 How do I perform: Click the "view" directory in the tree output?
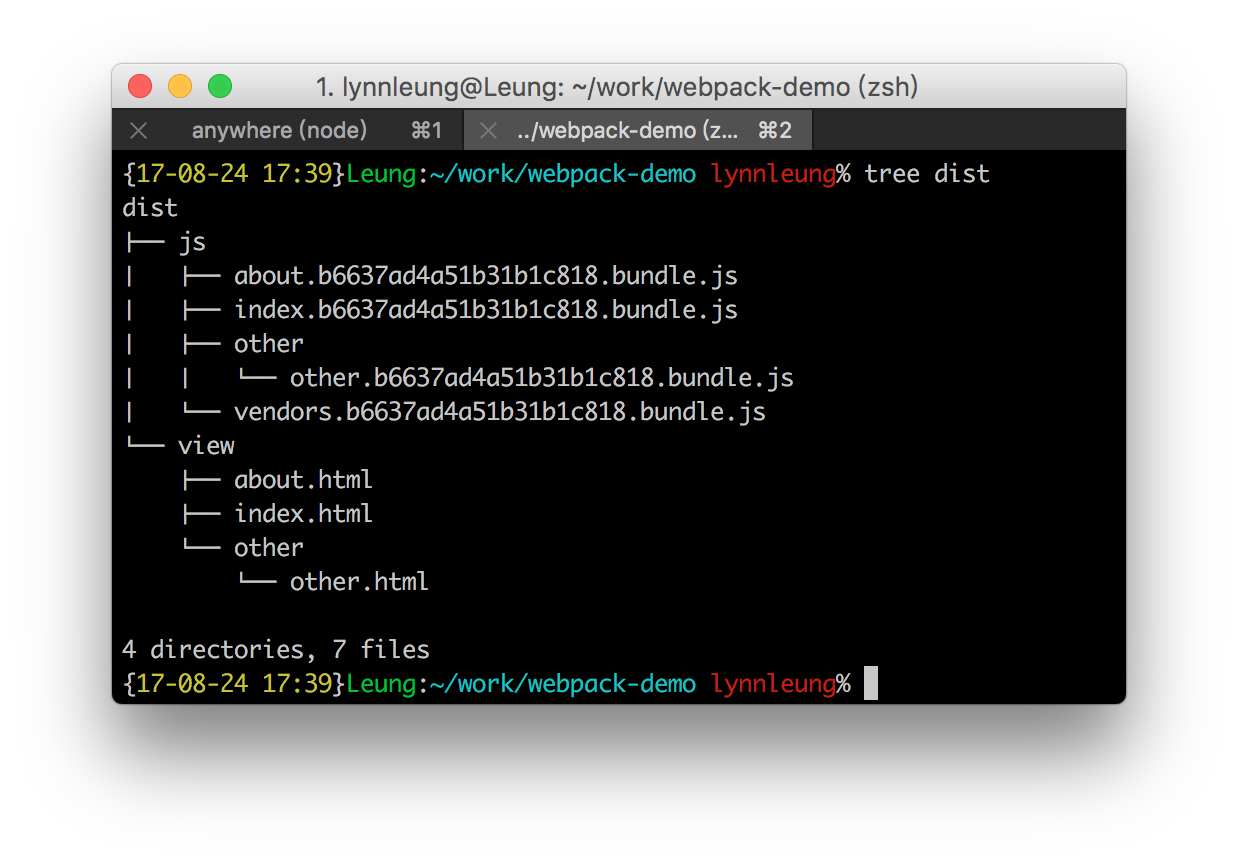click(x=206, y=446)
